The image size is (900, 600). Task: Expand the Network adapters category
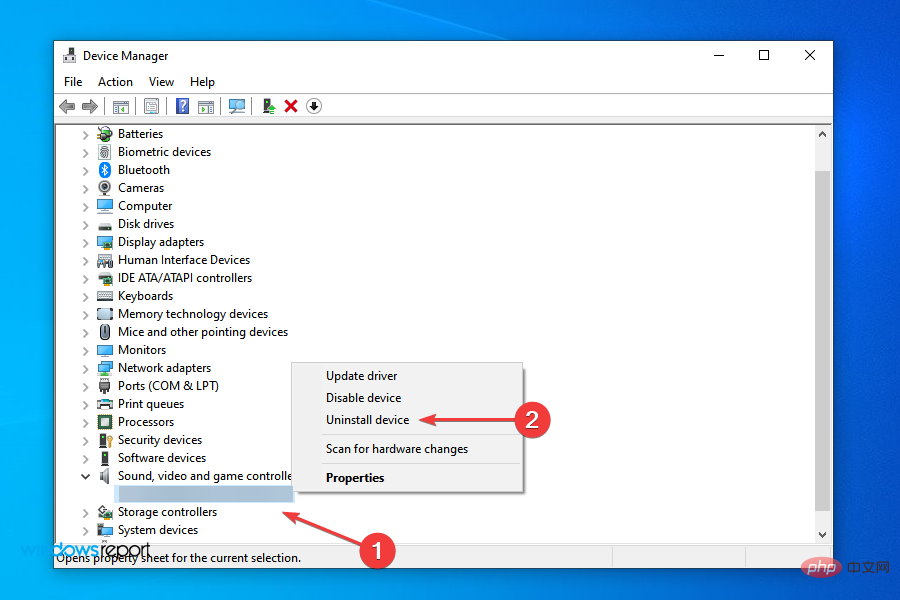(84, 367)
